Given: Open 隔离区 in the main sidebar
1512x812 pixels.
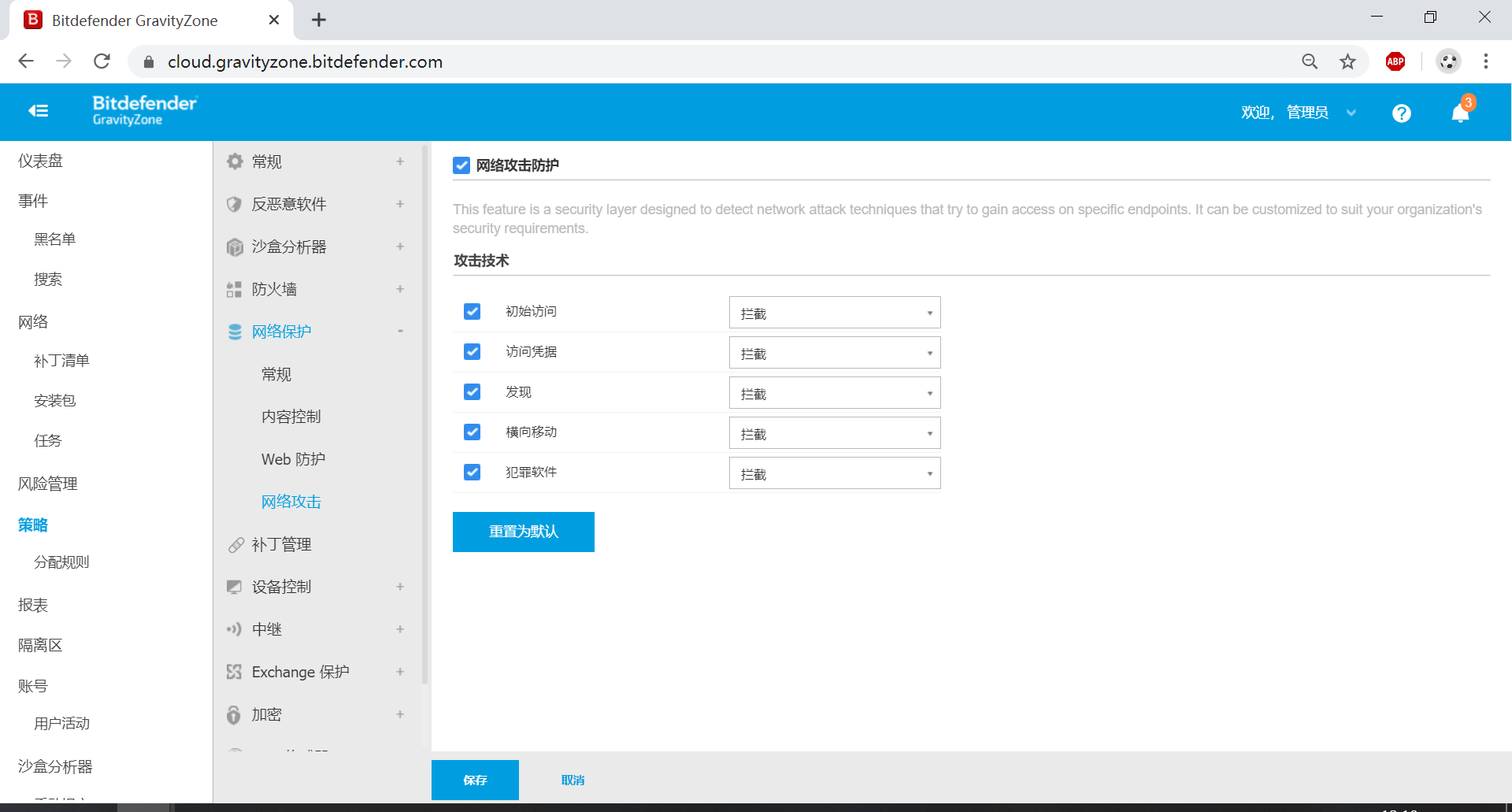Looking at the screenshot, I should [x=40, y=646].
